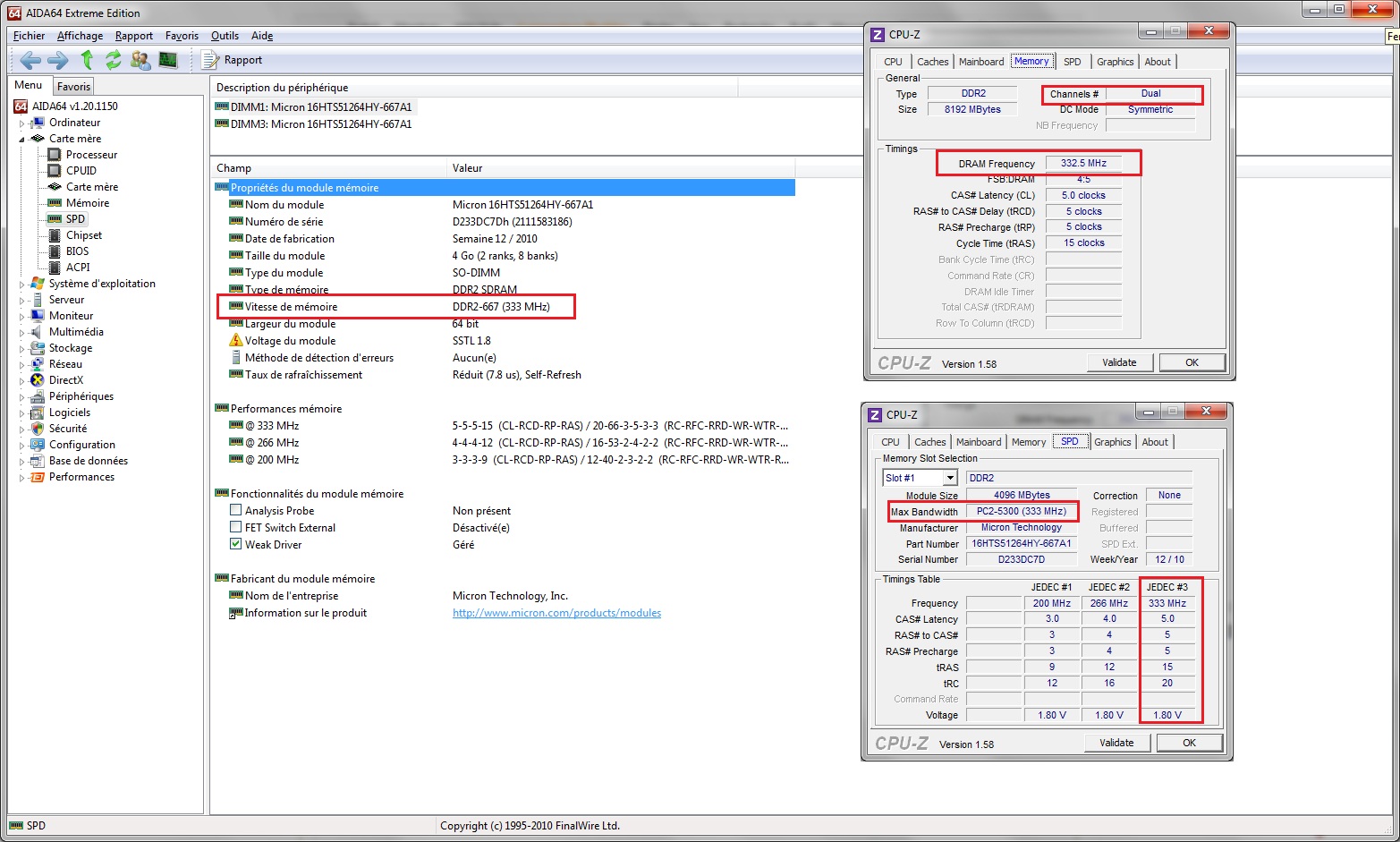Screen dimensions: 1400x842
Task: Open the micron.com products link
Action: pyautogui.click(x=556, y=613)
